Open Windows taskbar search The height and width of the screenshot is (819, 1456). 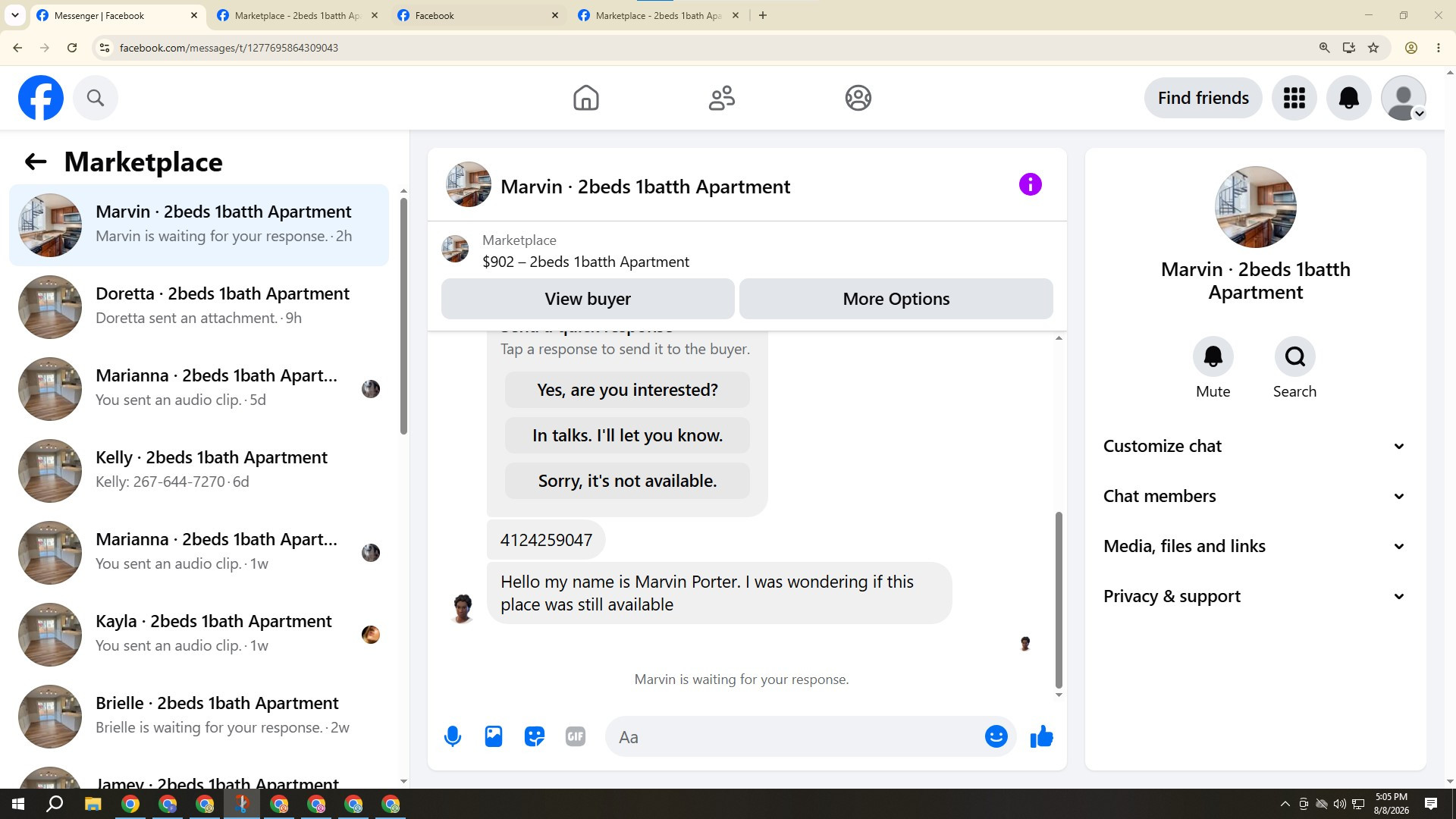click(x=55, y=804)
